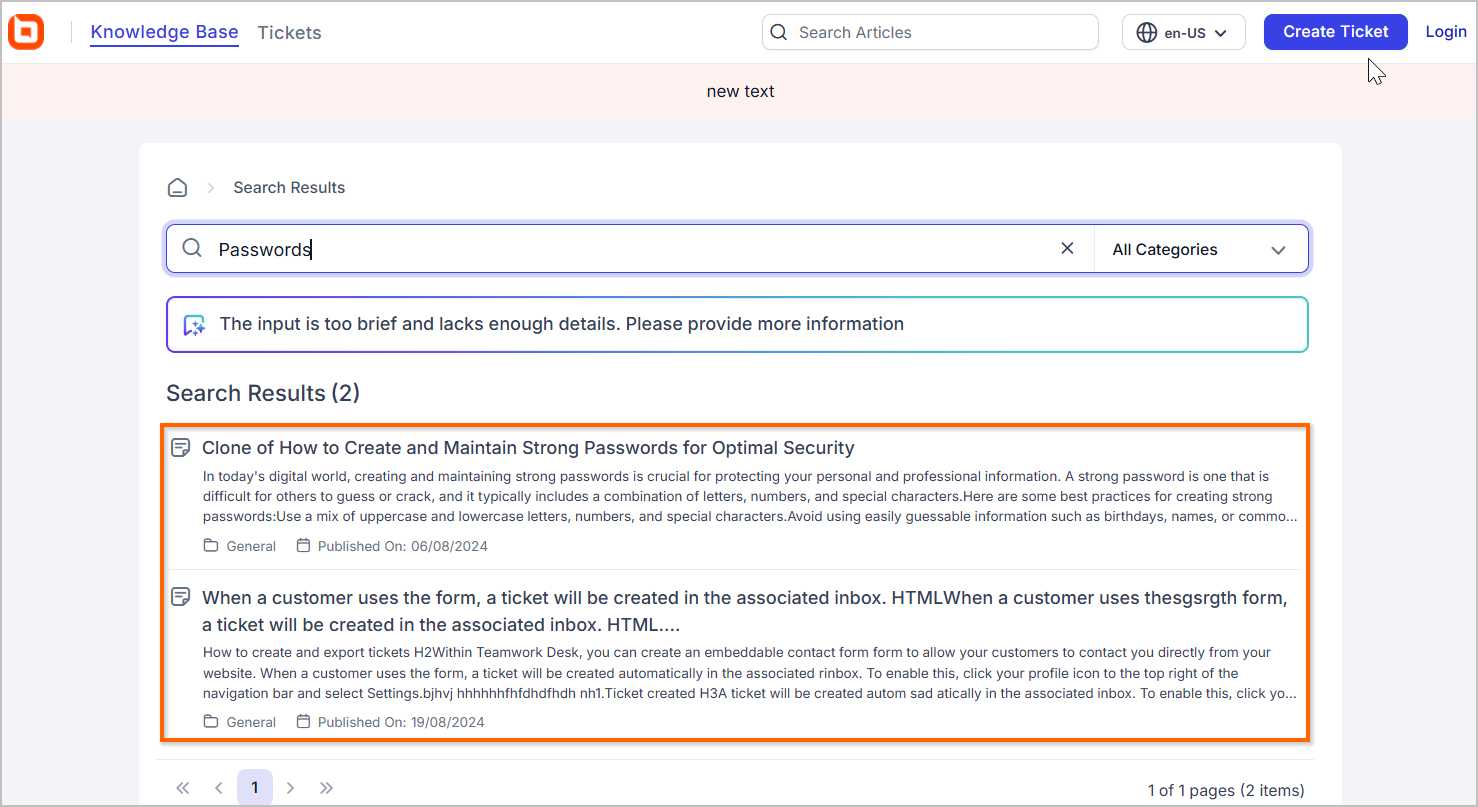Click first article's description snippet about strong passwords
Screen dimensions: 1478x807
751,497
